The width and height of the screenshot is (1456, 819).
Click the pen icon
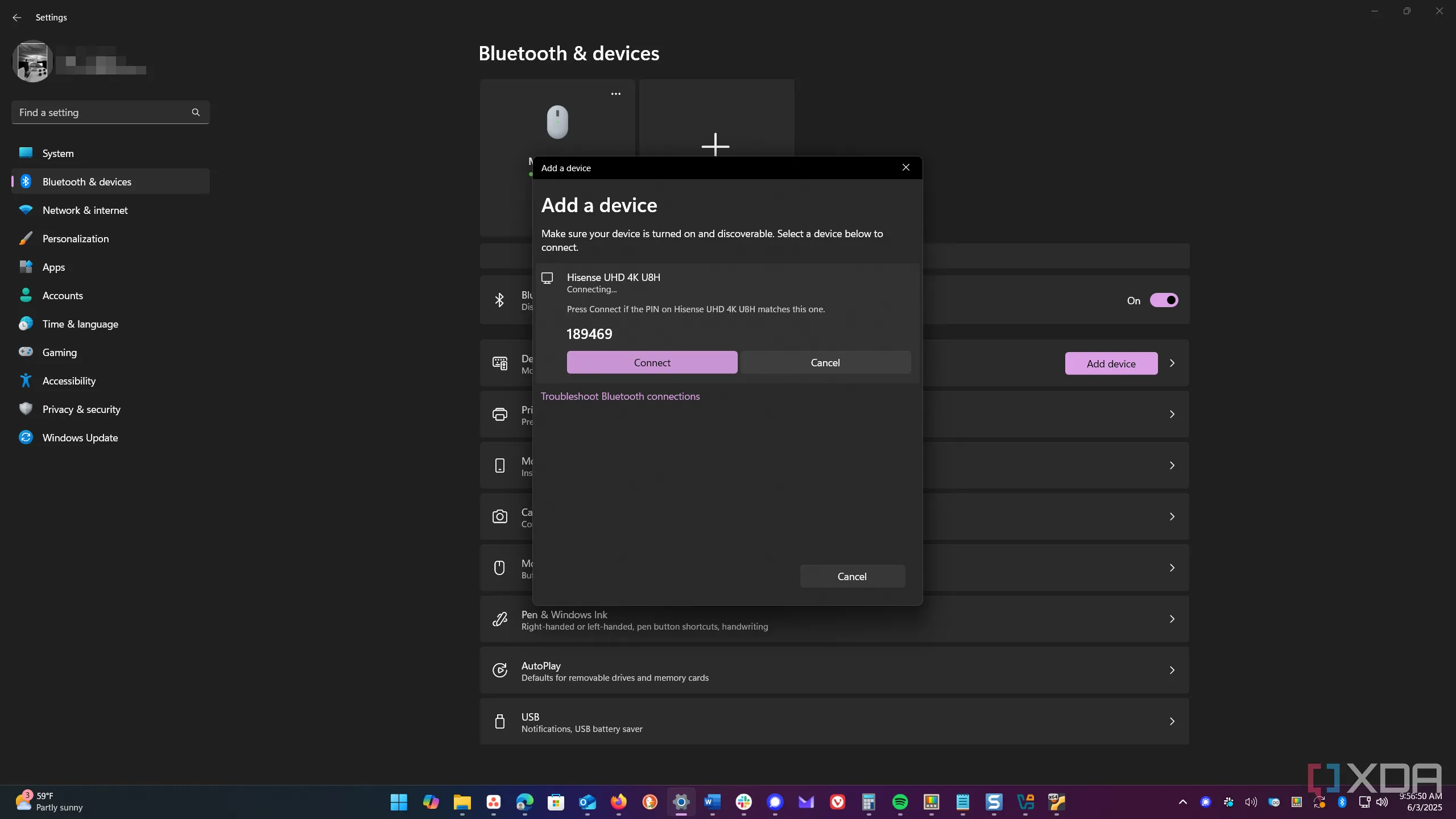point(500,619)
